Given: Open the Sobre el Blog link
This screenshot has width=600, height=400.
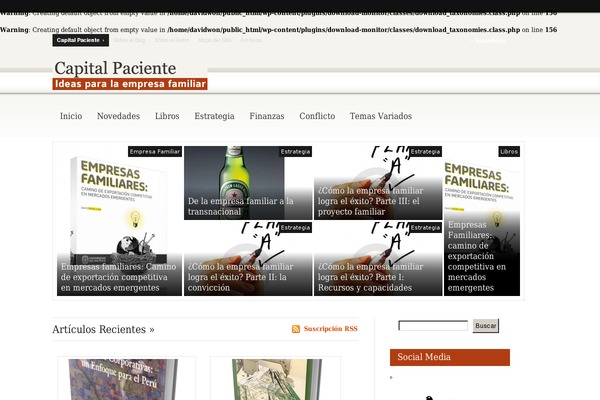Looking at the screenshot, I should [129, 40].
